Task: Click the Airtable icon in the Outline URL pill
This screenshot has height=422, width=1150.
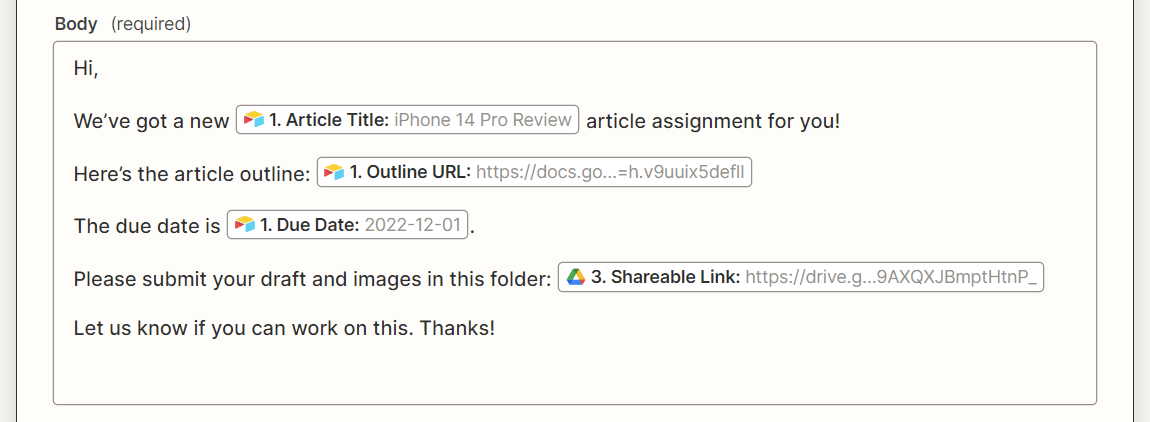Action: (334, 172)
